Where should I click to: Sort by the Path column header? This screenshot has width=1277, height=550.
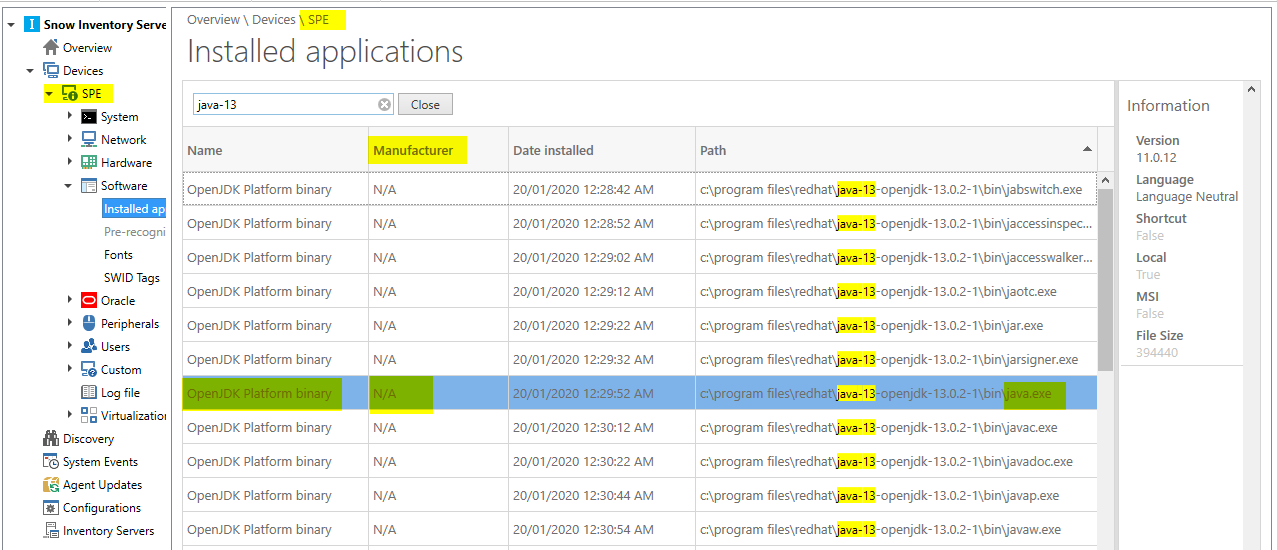(x=896, y=150)
